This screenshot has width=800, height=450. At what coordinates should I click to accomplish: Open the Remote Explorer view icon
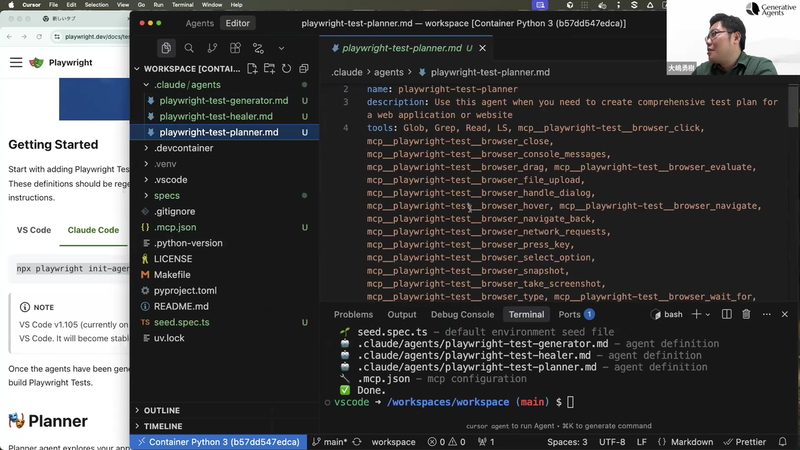(x=258, y=48)
